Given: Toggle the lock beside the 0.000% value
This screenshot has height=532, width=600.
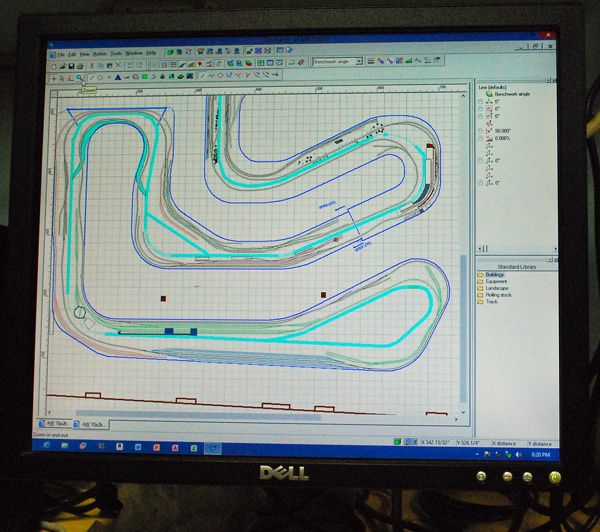Looking at the screenshot, I should point(481,138).
